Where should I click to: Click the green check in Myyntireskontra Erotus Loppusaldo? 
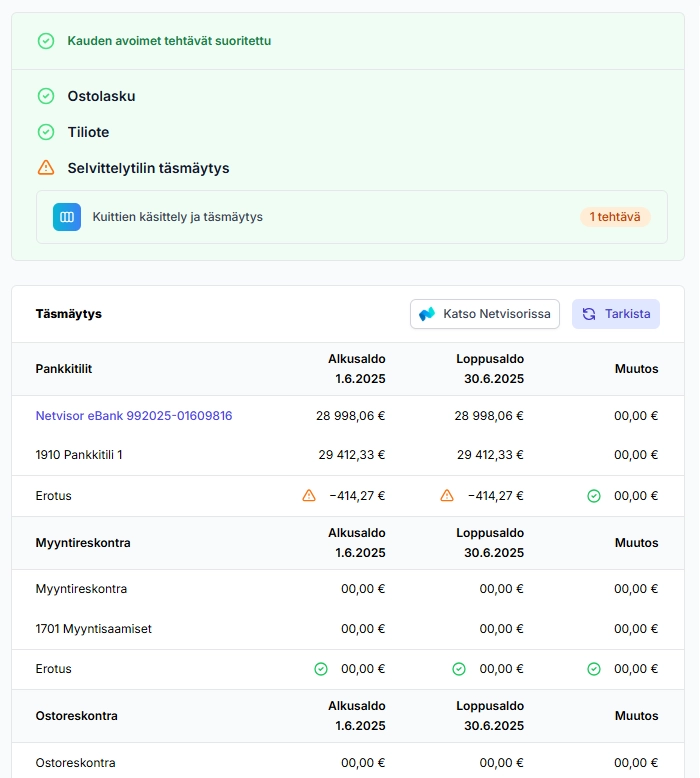tap(459, 669)
